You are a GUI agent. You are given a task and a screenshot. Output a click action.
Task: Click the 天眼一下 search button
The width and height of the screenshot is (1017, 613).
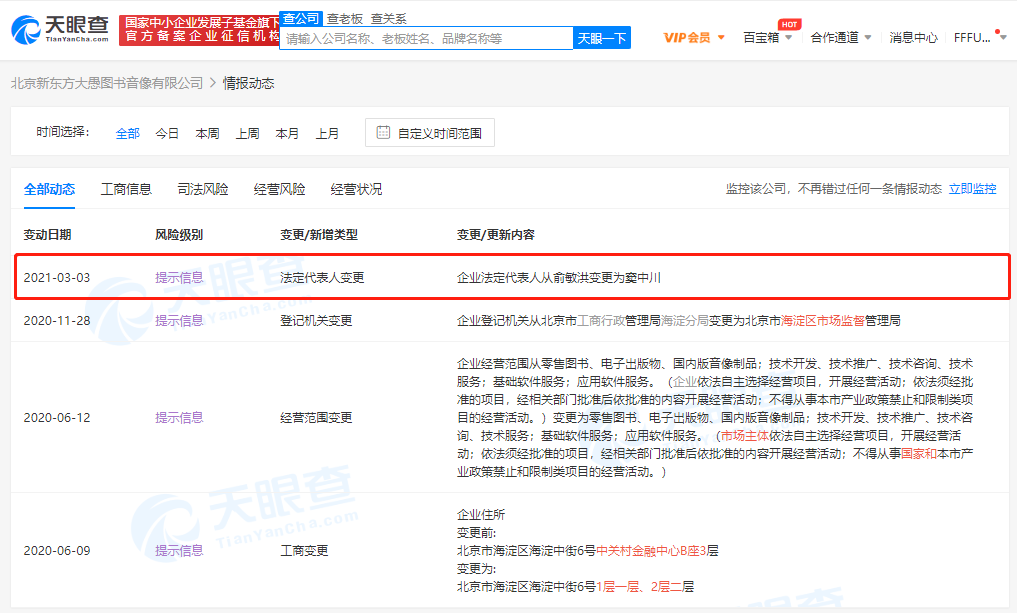point(602,38)
